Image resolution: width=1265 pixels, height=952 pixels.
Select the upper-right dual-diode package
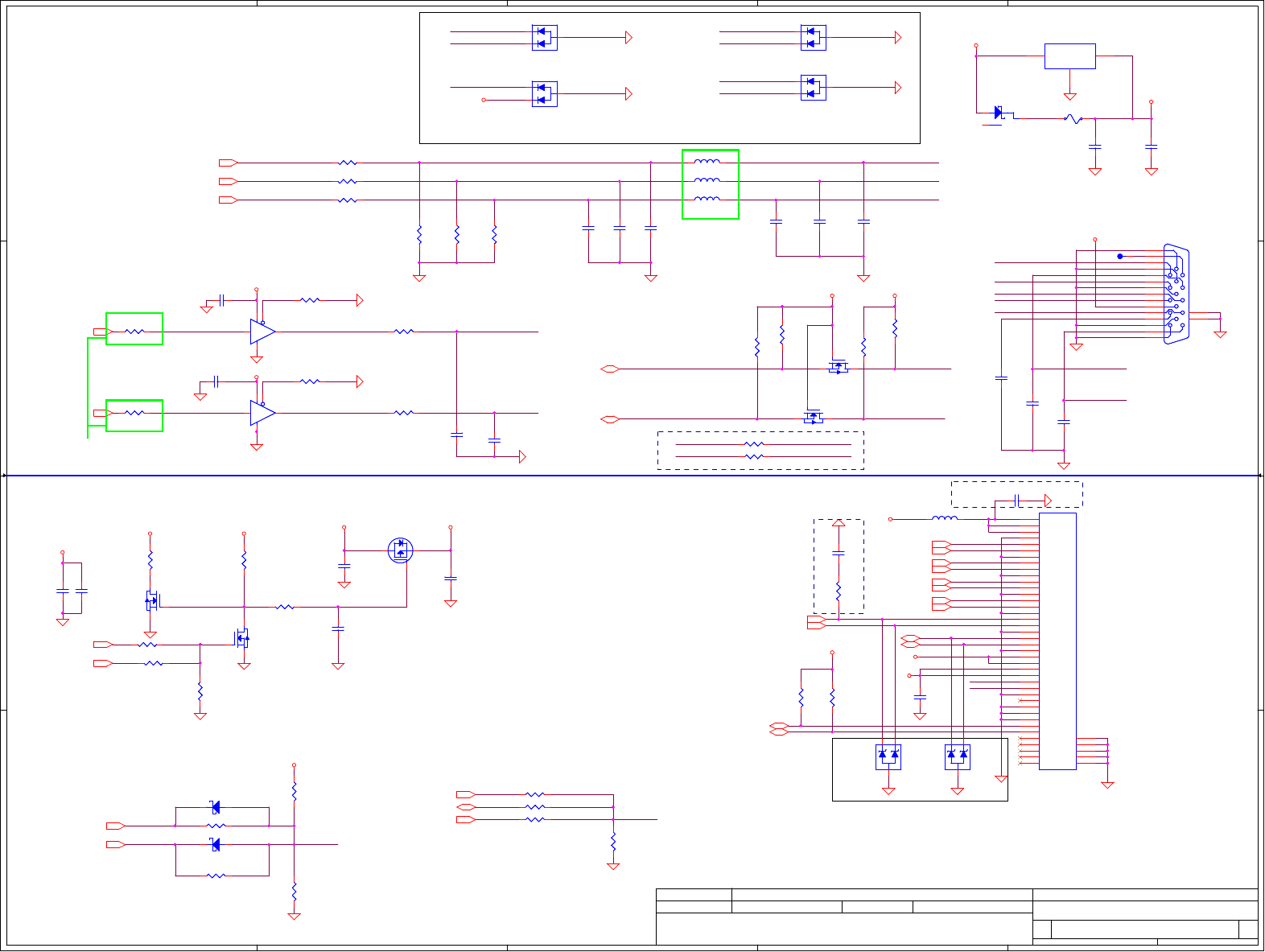(814, 38)
